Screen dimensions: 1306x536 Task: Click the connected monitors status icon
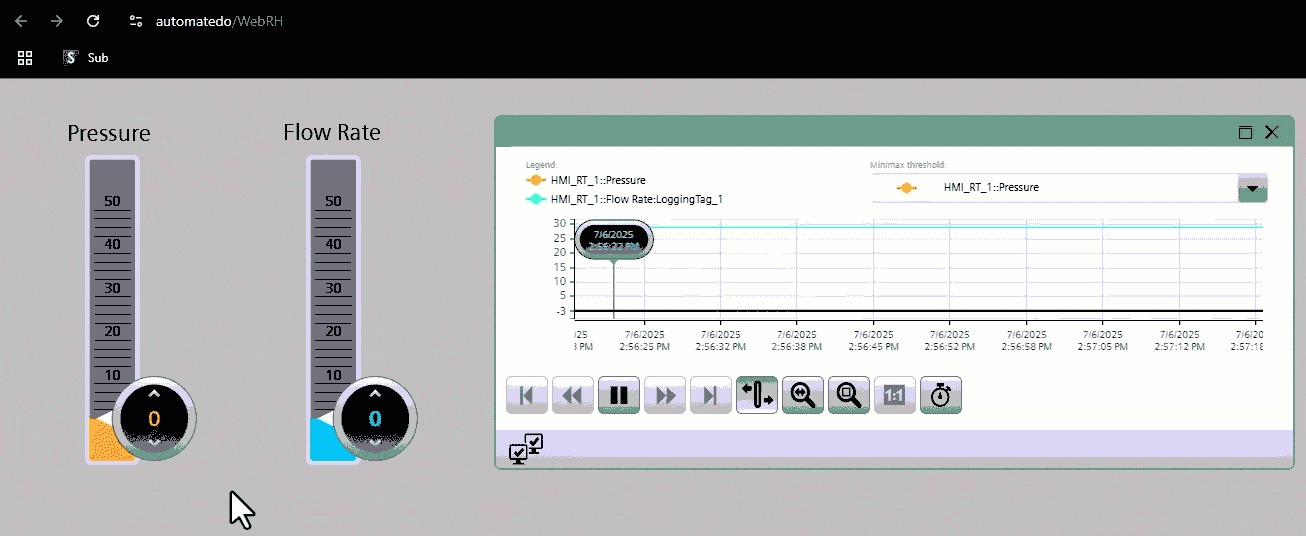(526, 448)
